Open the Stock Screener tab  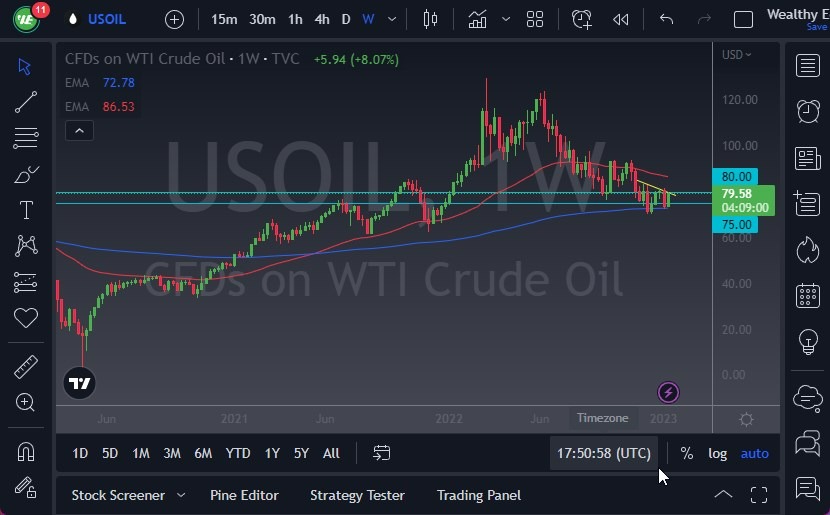pos(118,495)
